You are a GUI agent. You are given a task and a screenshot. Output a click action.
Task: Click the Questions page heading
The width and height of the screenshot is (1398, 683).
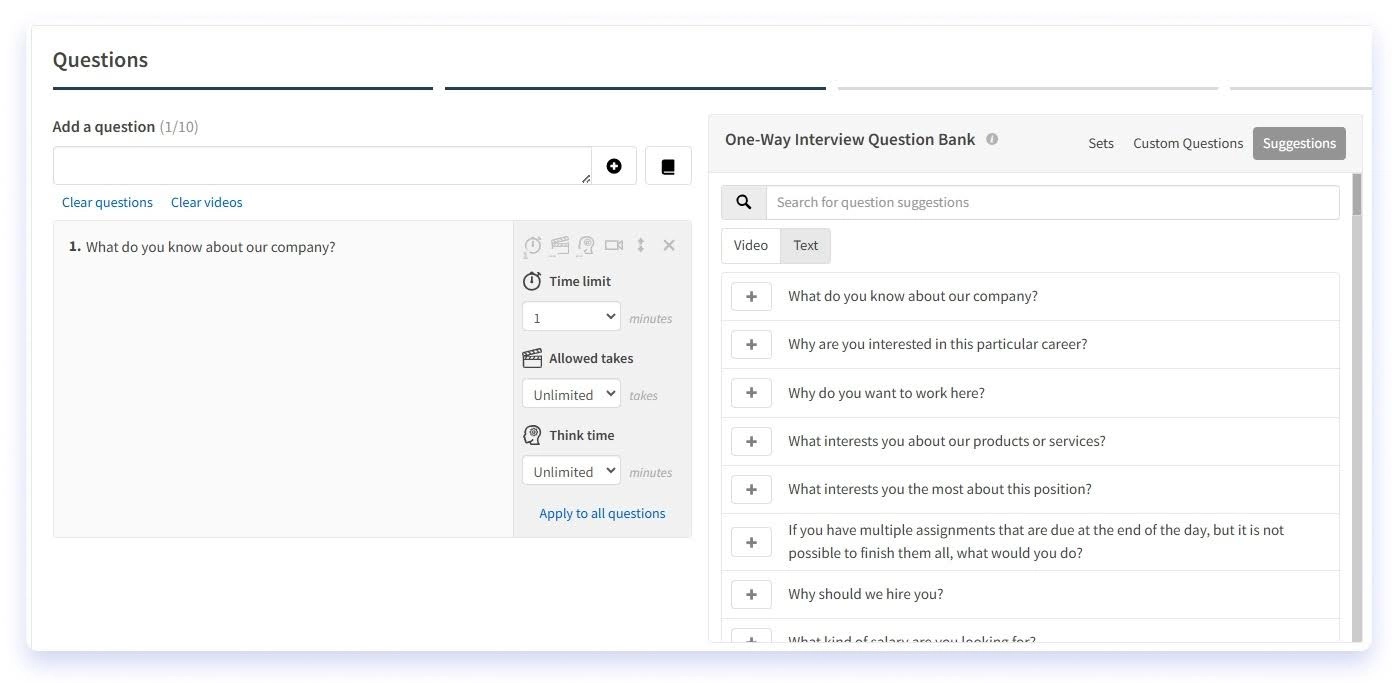[100, 60]
